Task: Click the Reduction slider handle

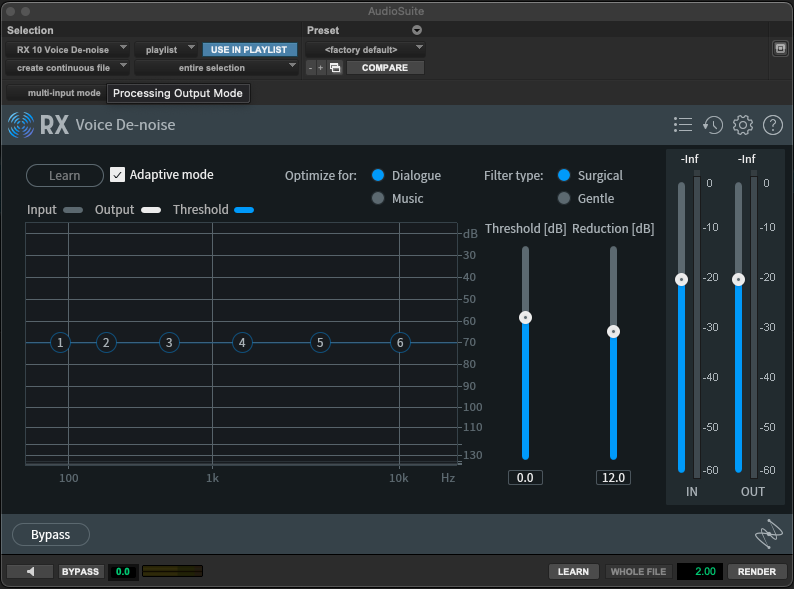Action: pos(613,332)
